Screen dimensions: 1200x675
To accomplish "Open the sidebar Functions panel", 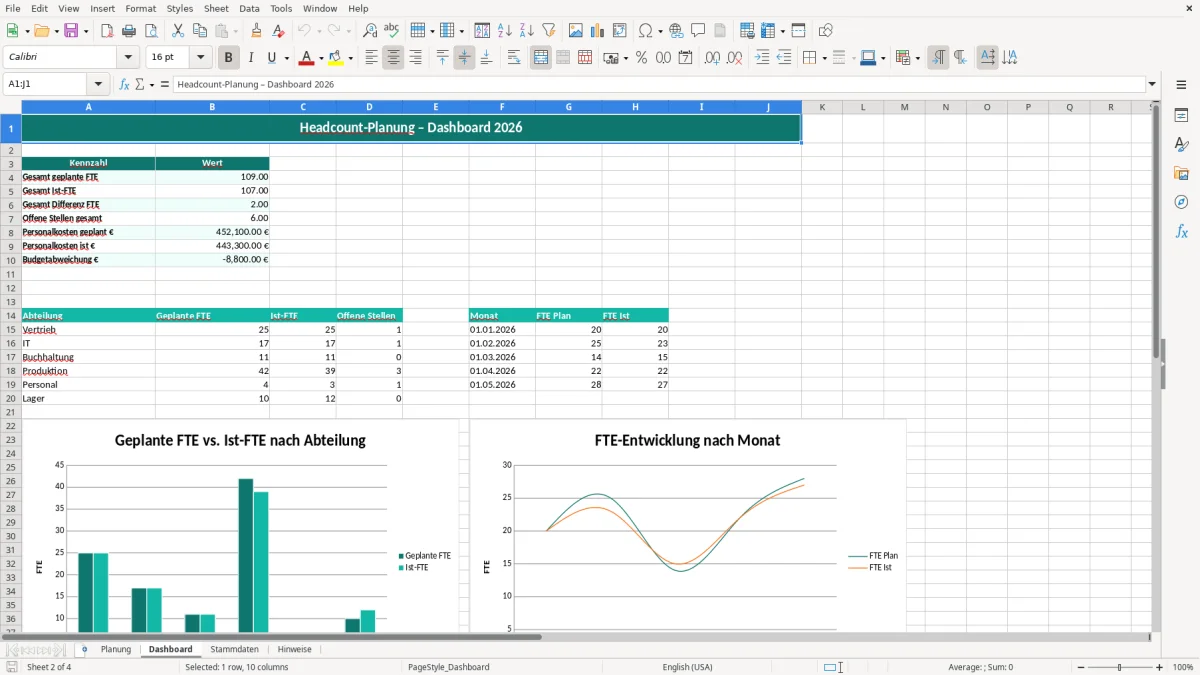I will pyautogui.click(x=1181, y=232).
